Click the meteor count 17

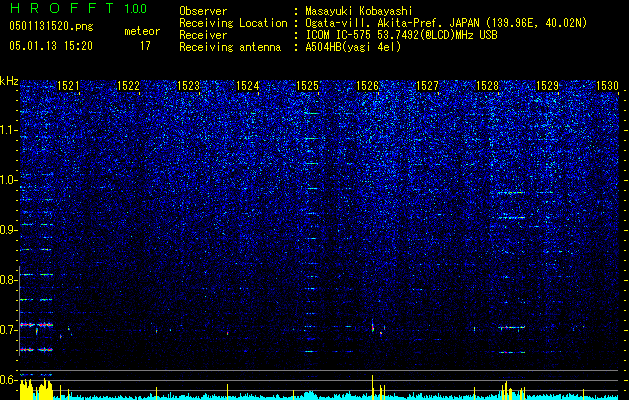click(145, 46)
